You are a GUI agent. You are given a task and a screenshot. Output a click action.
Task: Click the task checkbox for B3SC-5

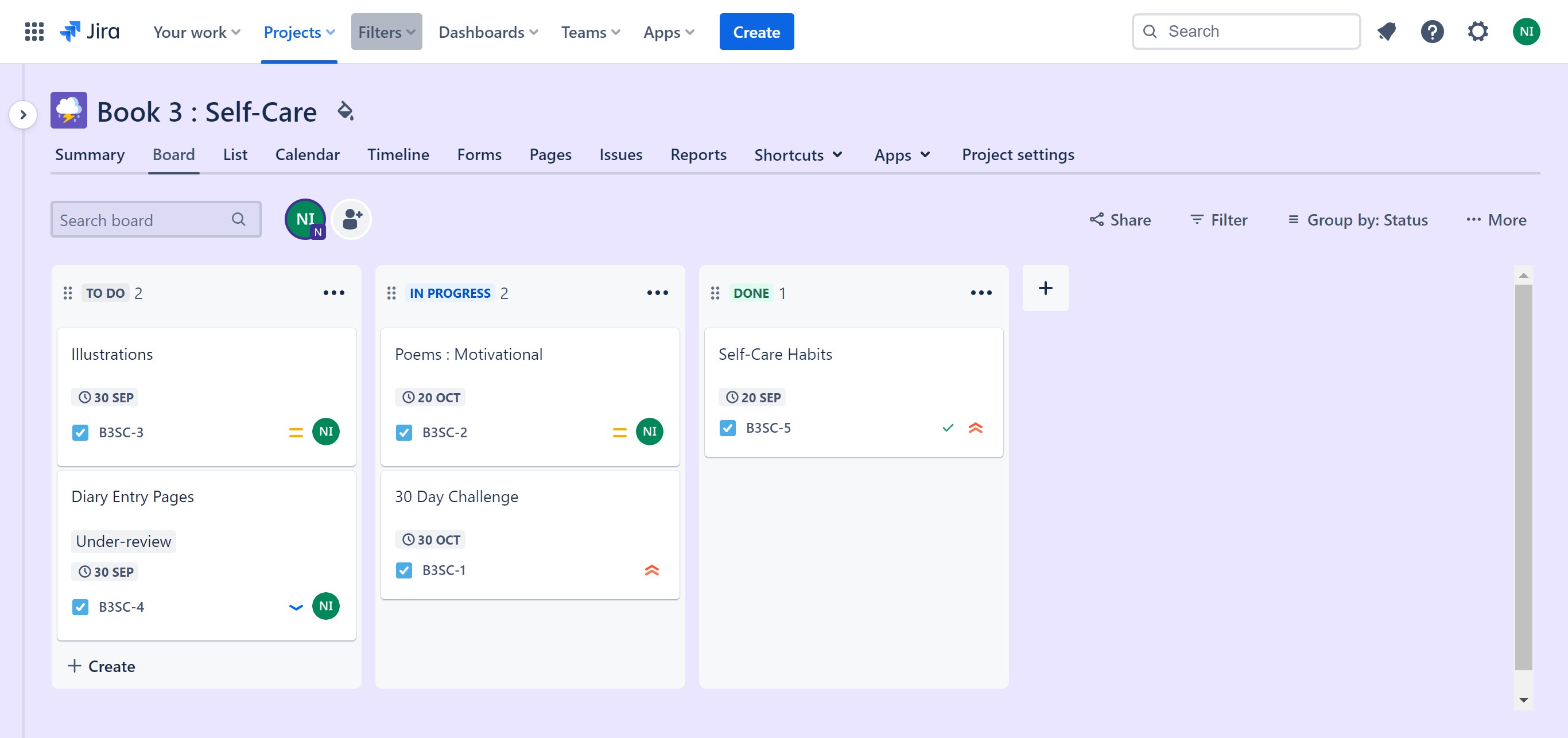[727, 428]
